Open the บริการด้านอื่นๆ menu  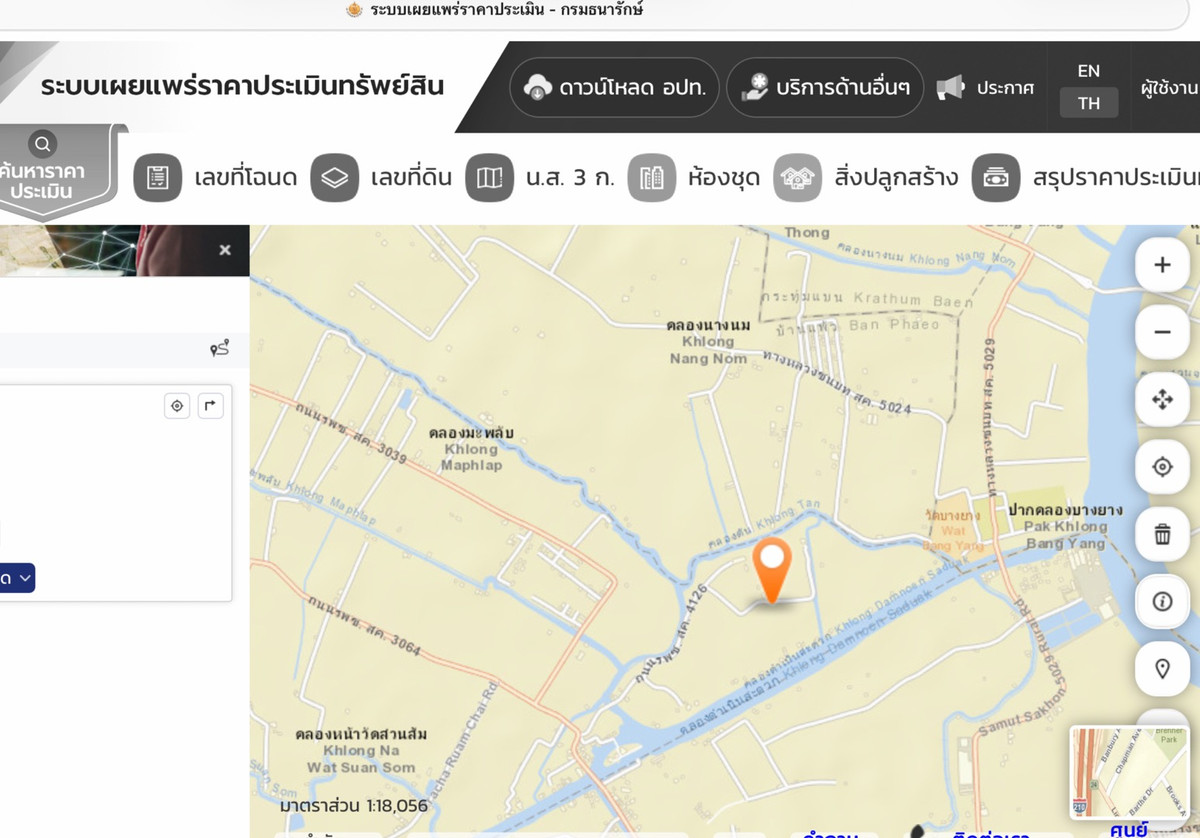(824, 88)
